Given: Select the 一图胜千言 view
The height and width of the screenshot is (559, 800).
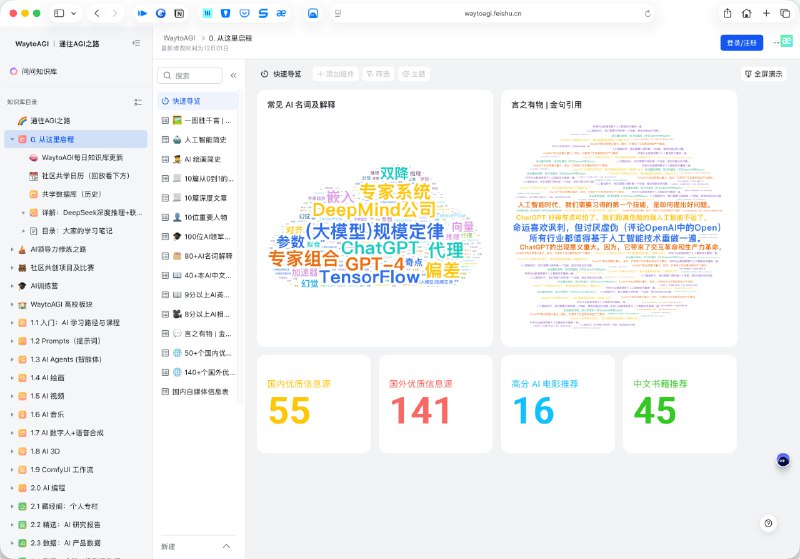Looking at the screenshot, I should click(197, 120).
